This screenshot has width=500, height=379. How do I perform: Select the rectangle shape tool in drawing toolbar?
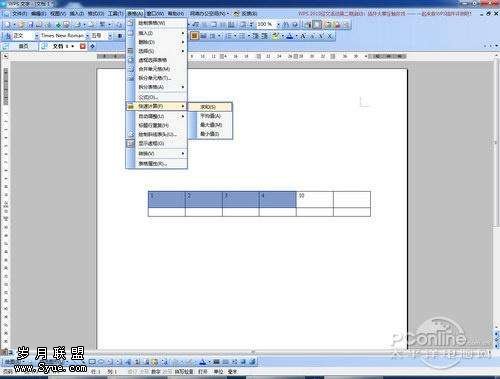(92, 362)
